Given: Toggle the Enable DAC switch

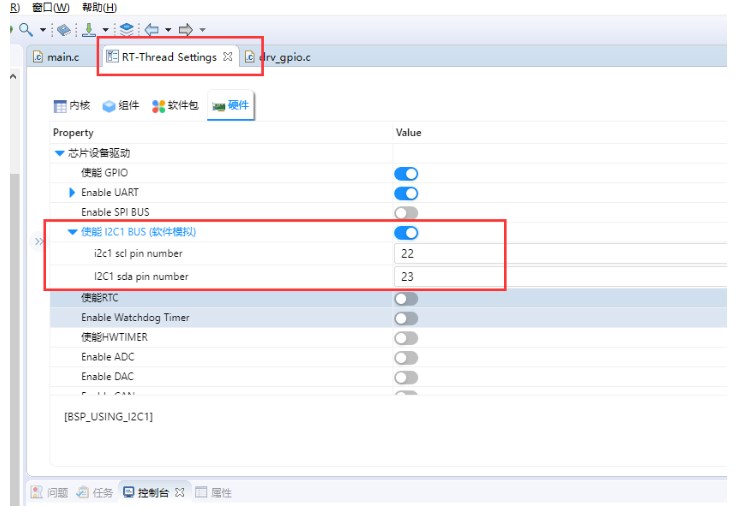Looking at the screenshot, I should pyautogui.click(x=406, y=378).
